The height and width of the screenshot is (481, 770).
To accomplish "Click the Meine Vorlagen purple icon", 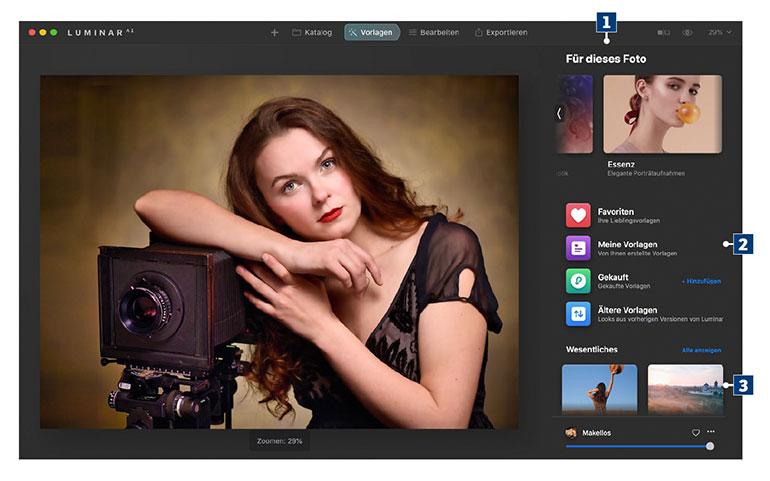I will pyautogui.click(x=578, y=248).
